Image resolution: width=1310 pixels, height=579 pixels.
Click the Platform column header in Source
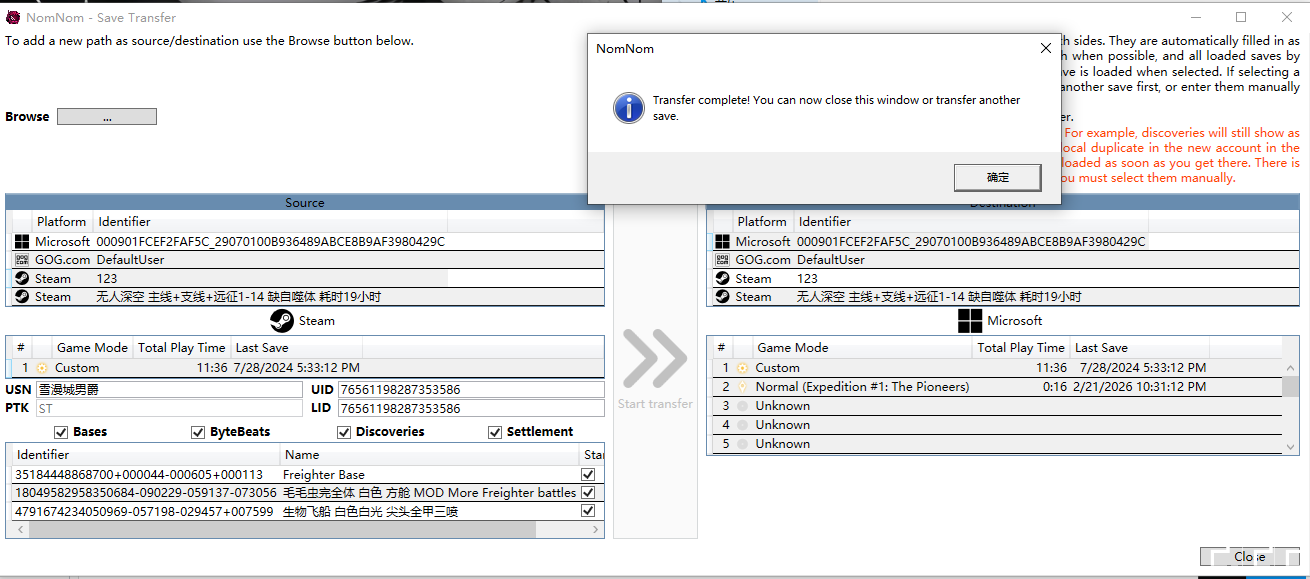(62, 222)
